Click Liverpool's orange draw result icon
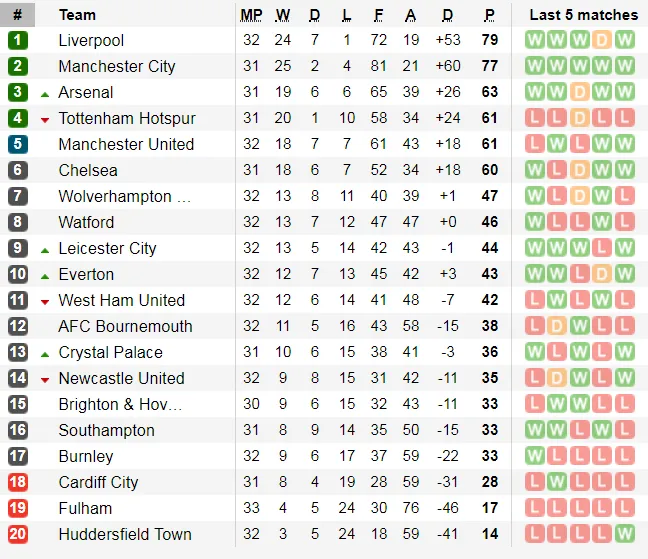 (602, 41)
